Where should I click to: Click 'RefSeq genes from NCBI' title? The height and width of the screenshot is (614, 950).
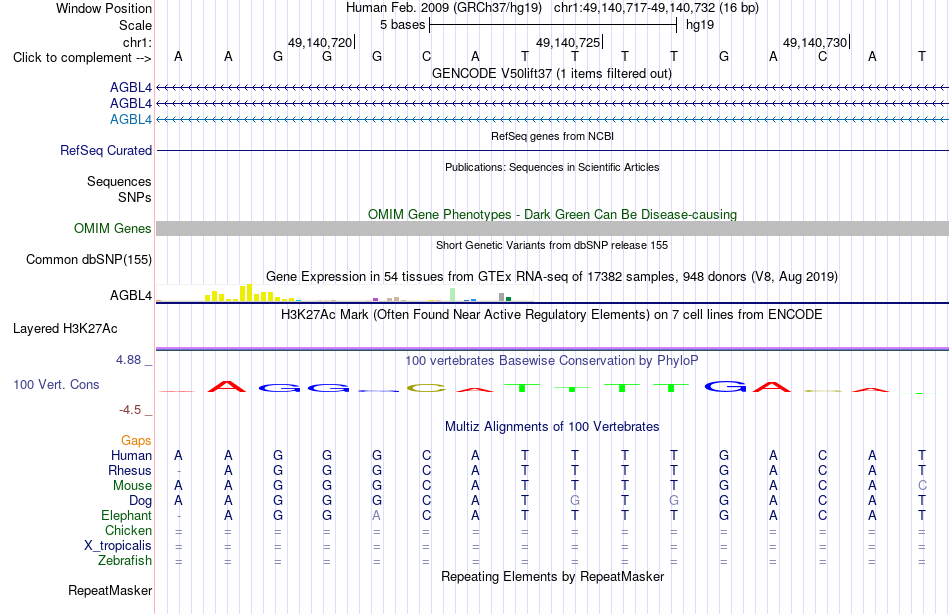(552, 136)
